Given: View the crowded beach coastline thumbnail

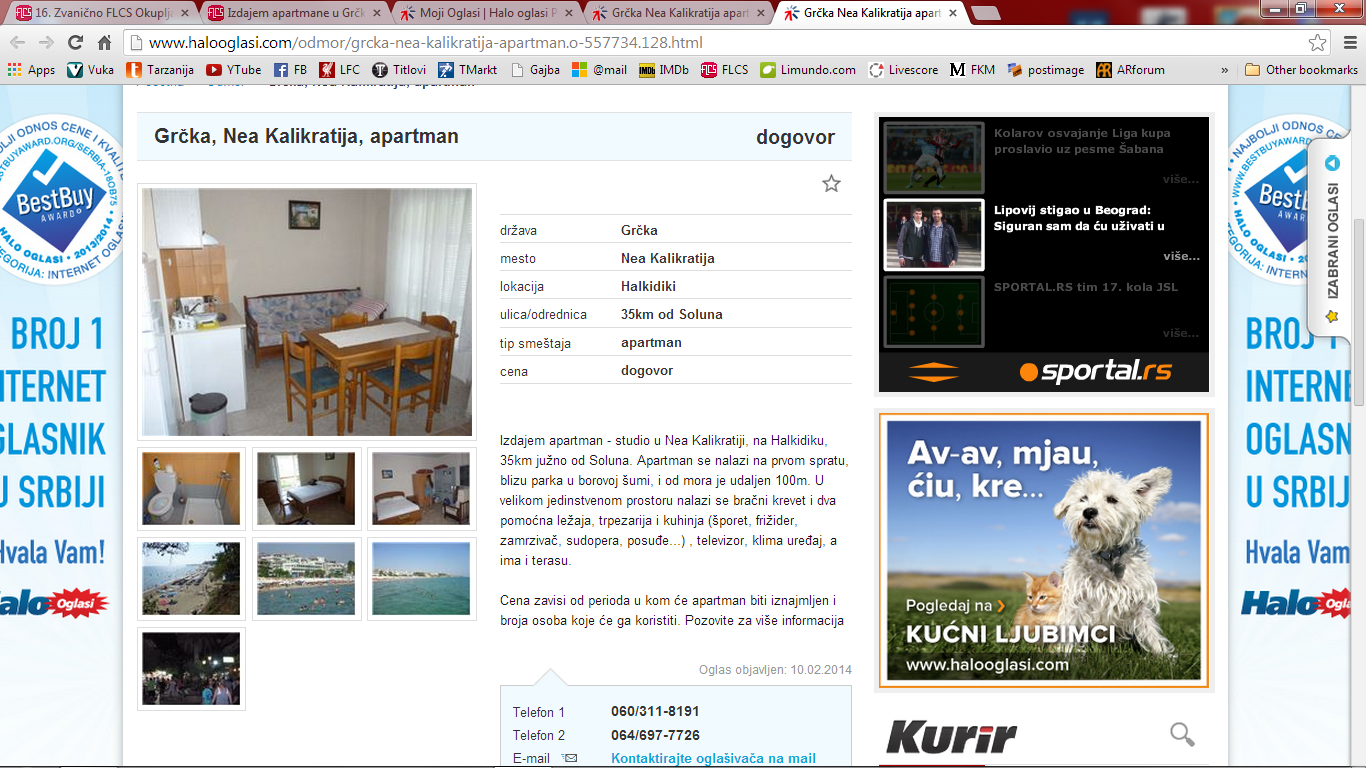Looking at the screenshot, I should click(191, 579).
